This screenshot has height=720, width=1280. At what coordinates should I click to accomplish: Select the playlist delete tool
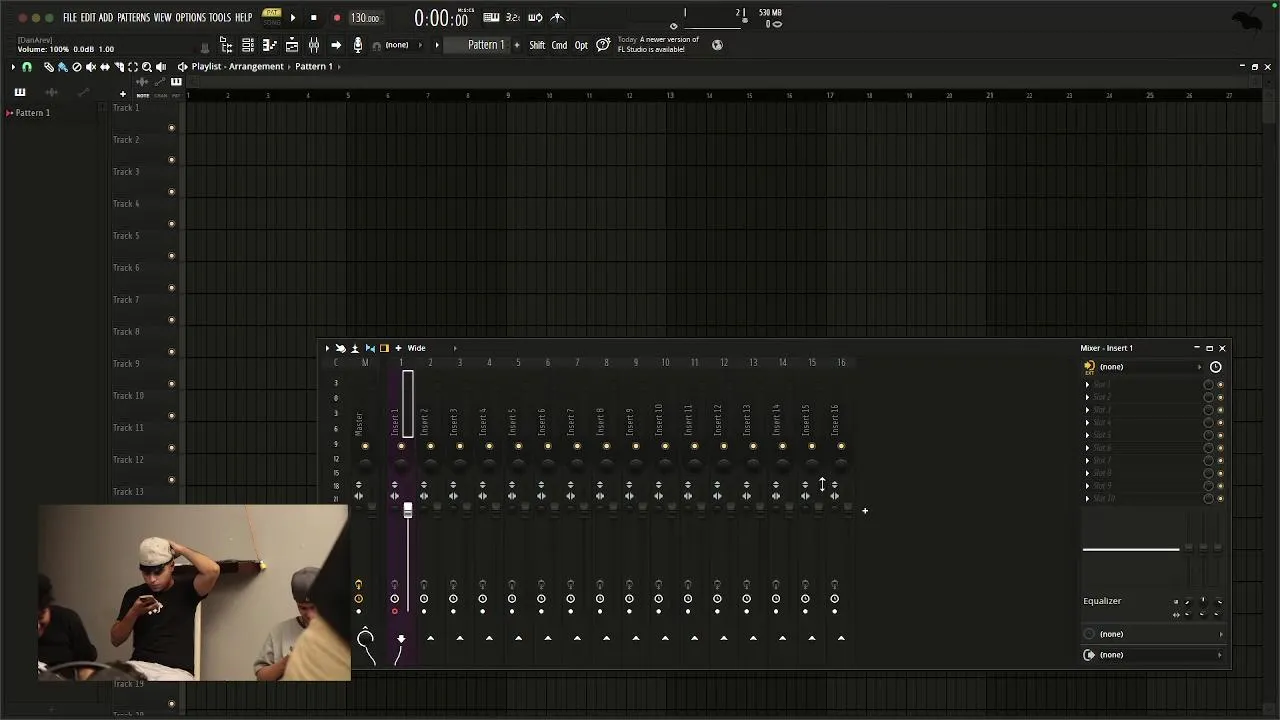(76, 67)
